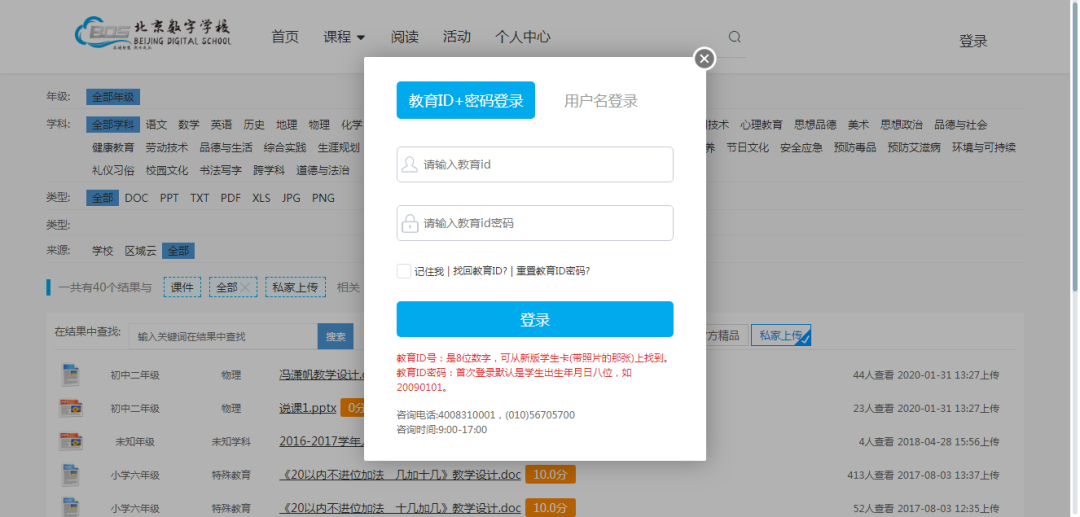1080x517 pixels.
Task: Close the login dialog with the X icon
Action: 705,59
